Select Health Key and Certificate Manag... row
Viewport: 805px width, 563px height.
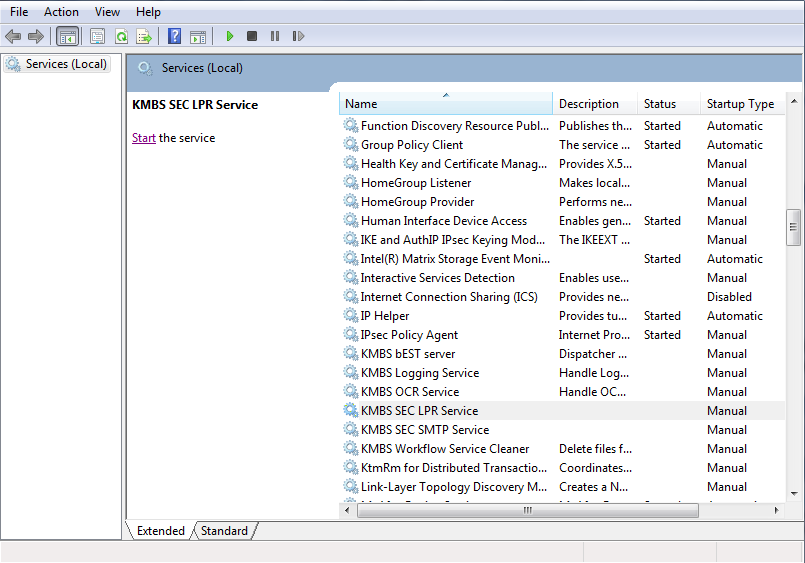[563, 163]
